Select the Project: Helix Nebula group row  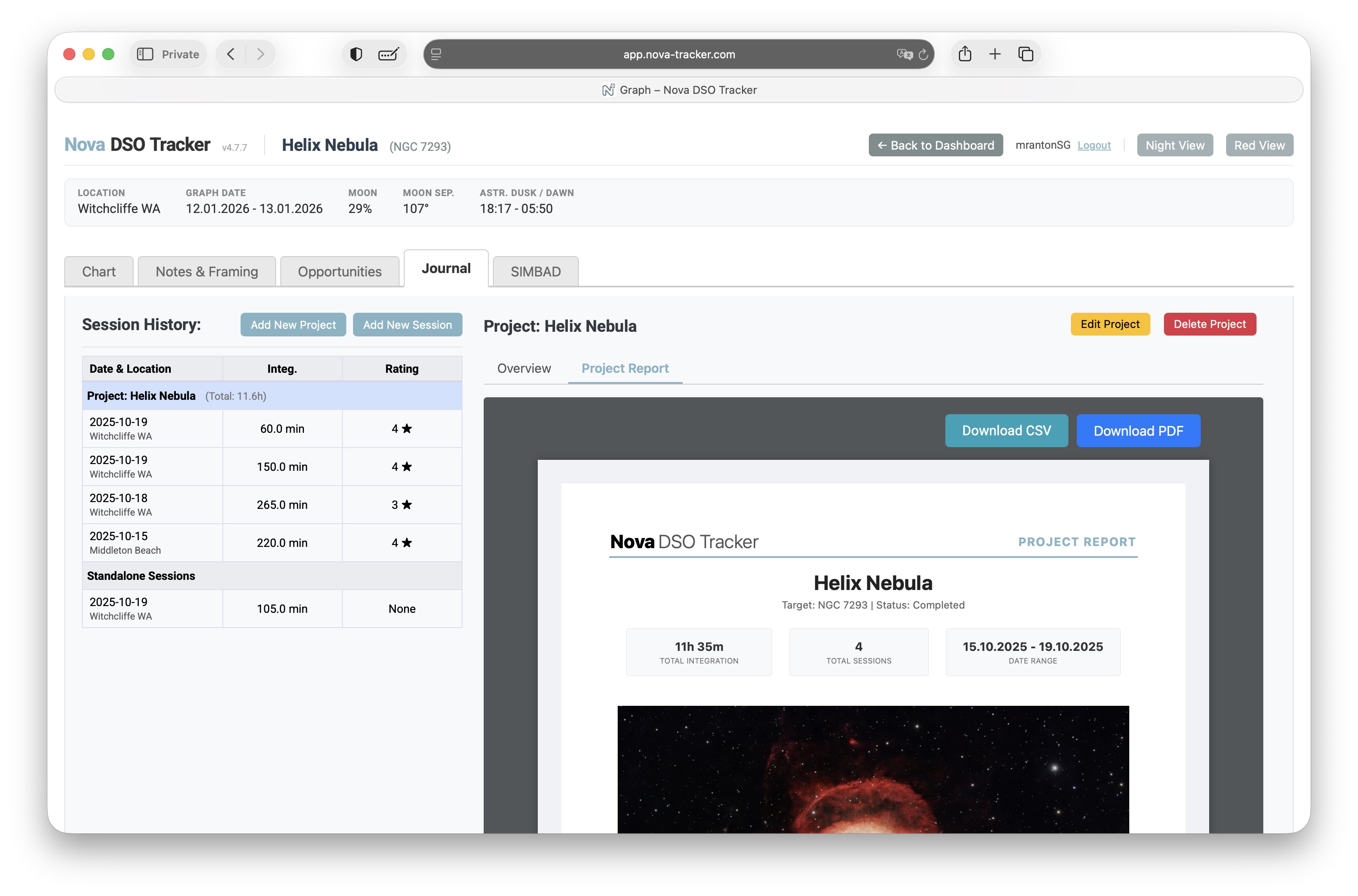tap(272, 396)
